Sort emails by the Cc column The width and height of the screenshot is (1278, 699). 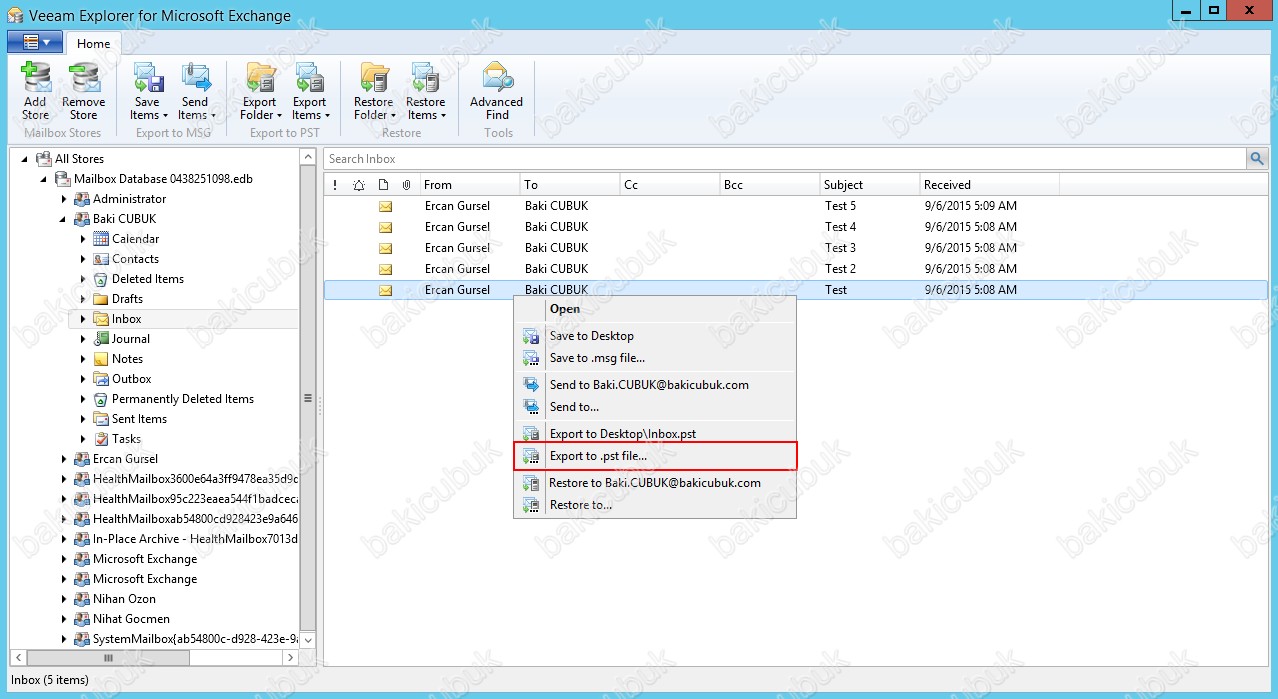pos(670,185)
